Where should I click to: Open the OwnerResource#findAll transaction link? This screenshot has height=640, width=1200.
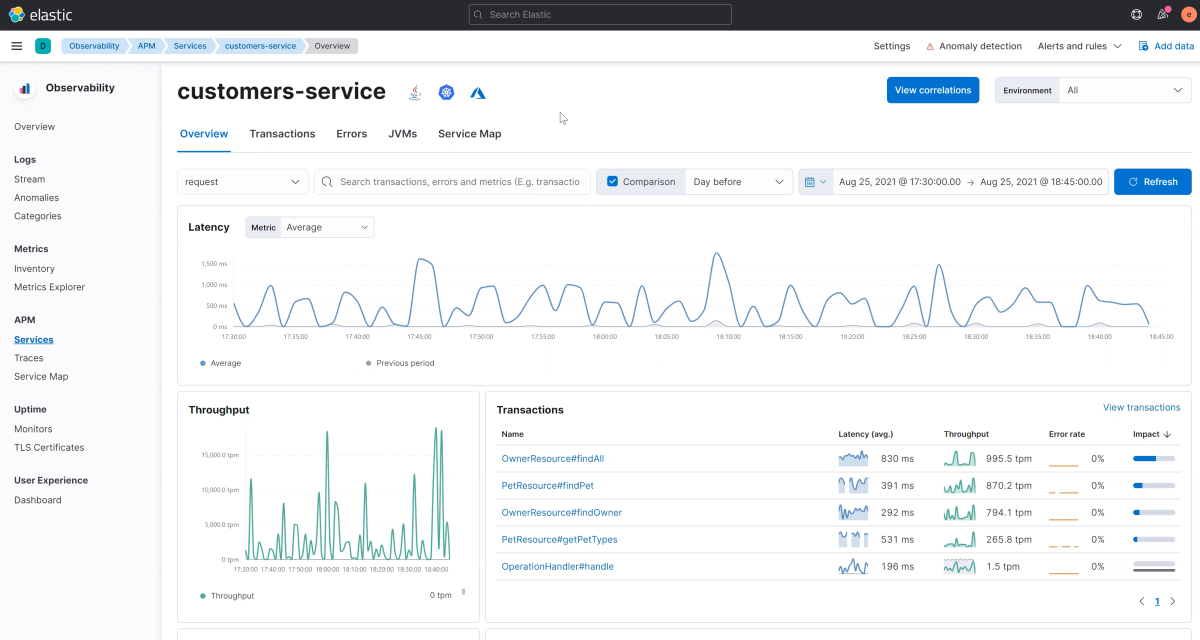click(552, 459)
